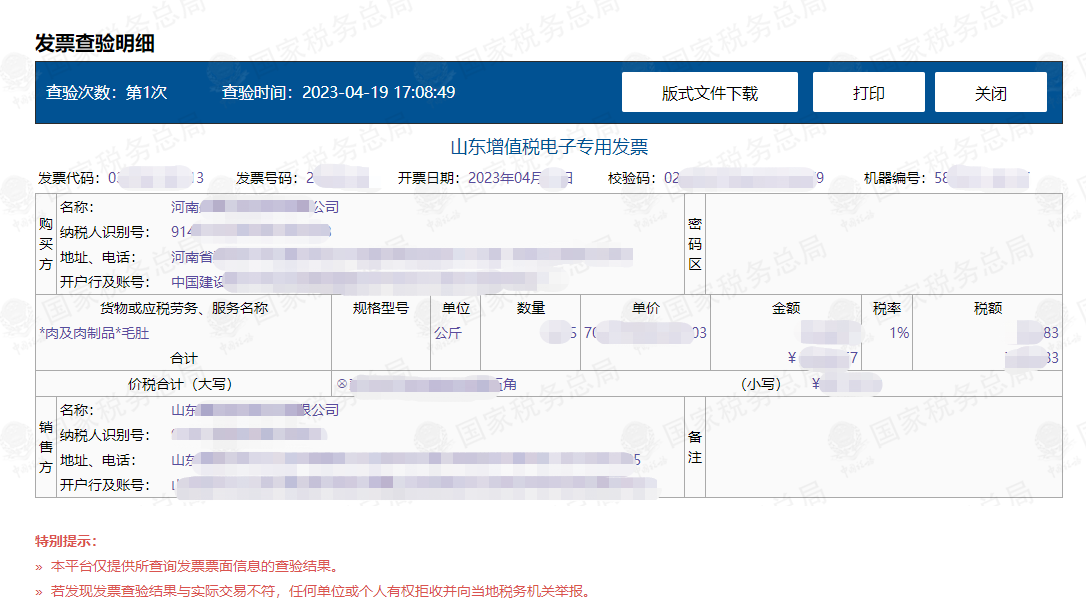Click the *肉及肉制品*毛肚 item

(94, 333)
